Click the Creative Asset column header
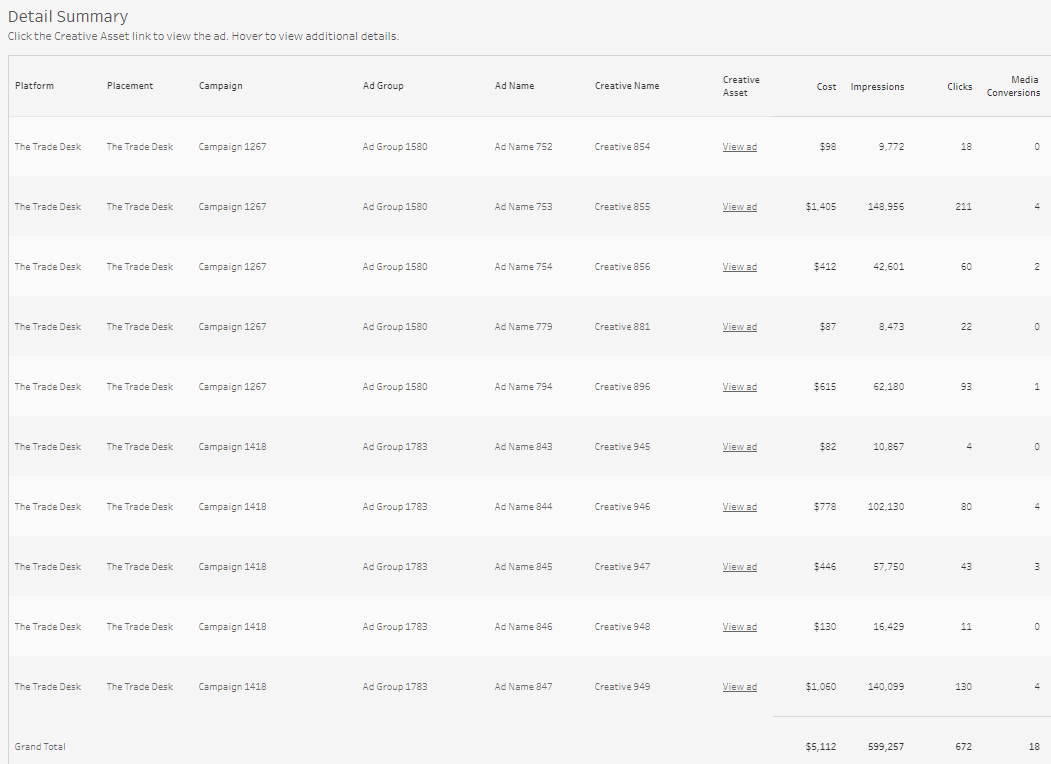This screenshot has width=1051, height=764. [741, 86]
